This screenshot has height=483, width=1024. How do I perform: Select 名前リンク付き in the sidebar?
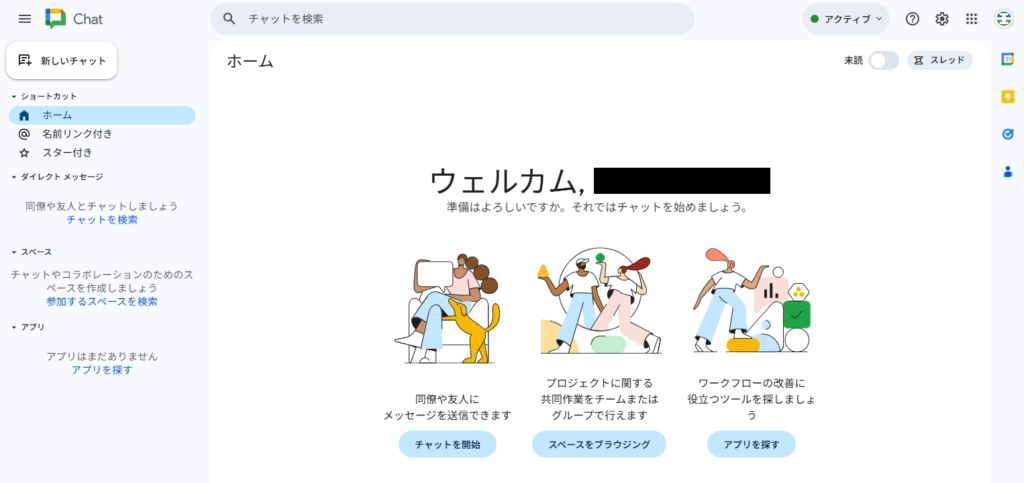tap(76, 134)
